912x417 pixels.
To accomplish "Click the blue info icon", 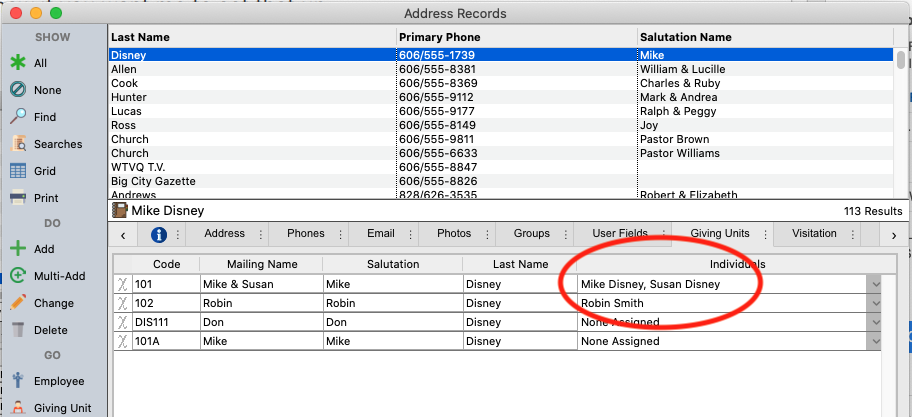I will click(158, 234).
